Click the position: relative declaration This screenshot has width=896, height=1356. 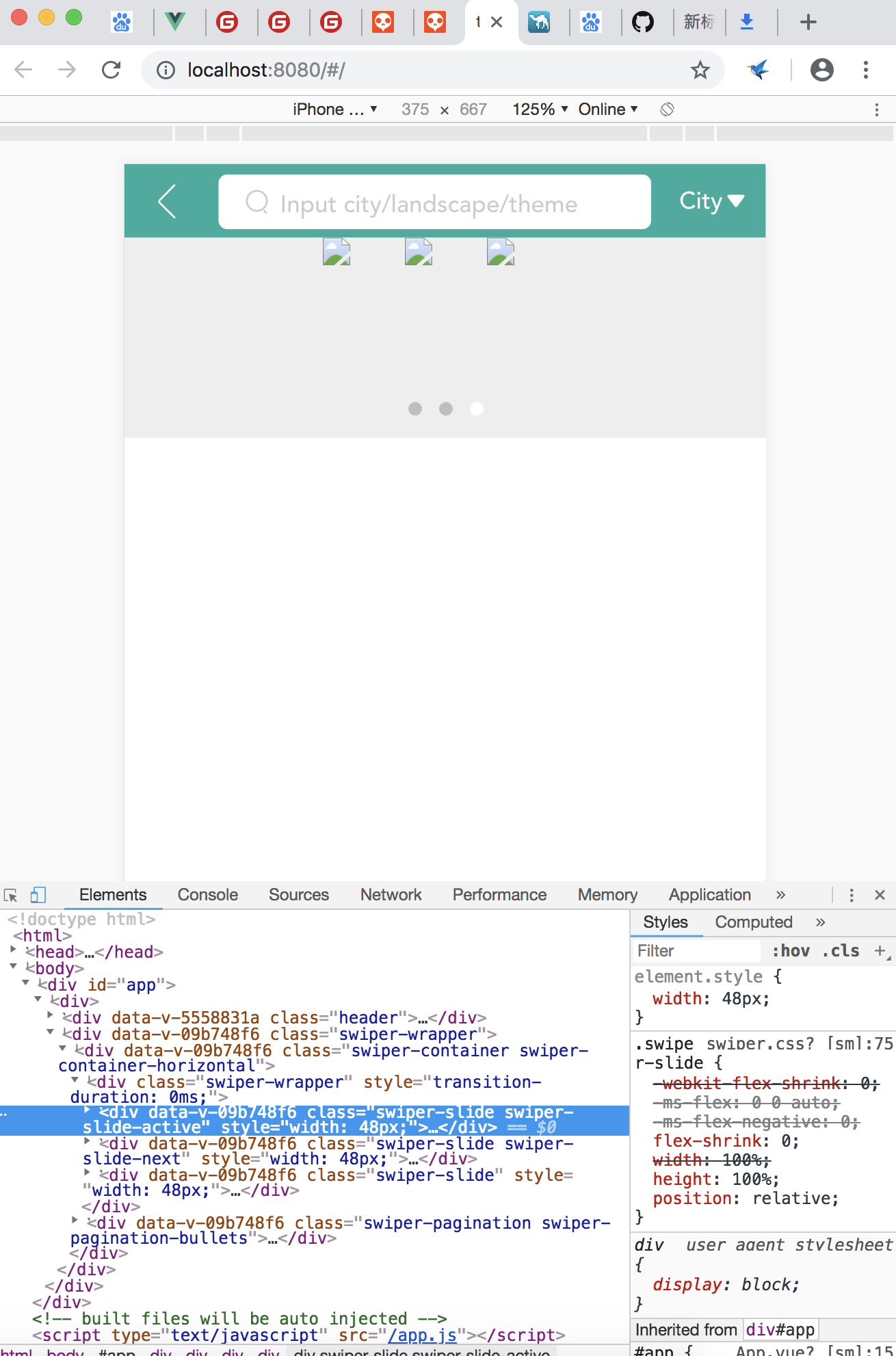click(746, 1199)
